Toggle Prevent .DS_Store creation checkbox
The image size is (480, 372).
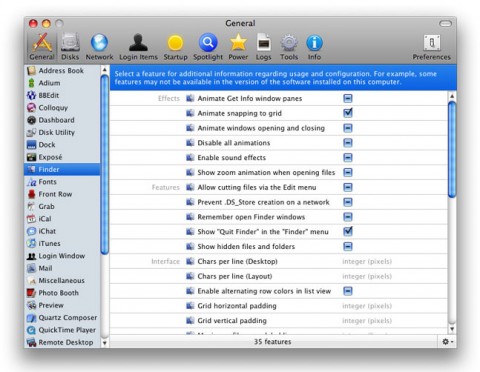[348, 202]
